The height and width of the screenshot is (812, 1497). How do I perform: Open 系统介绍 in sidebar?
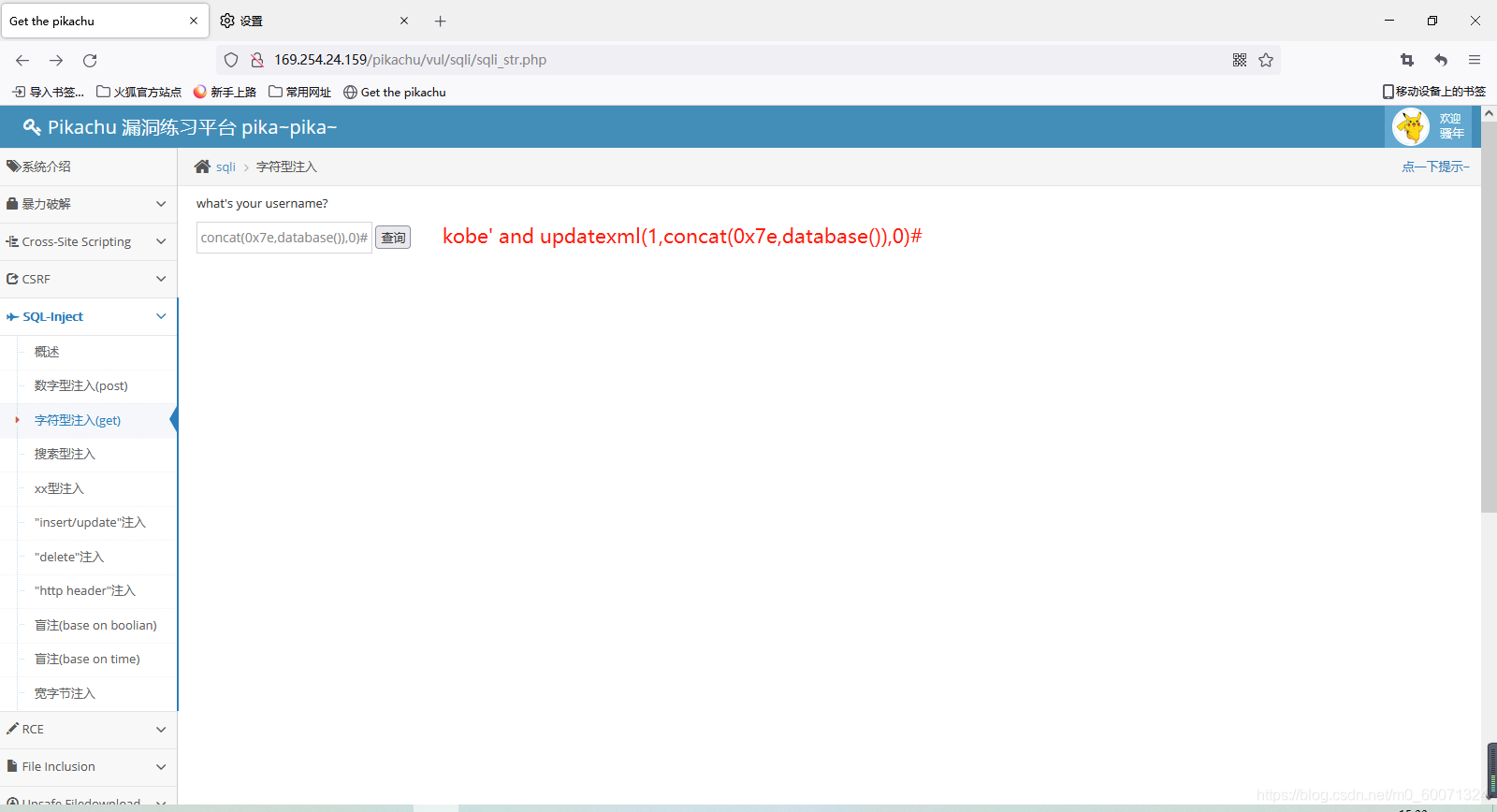click(88, 167)
